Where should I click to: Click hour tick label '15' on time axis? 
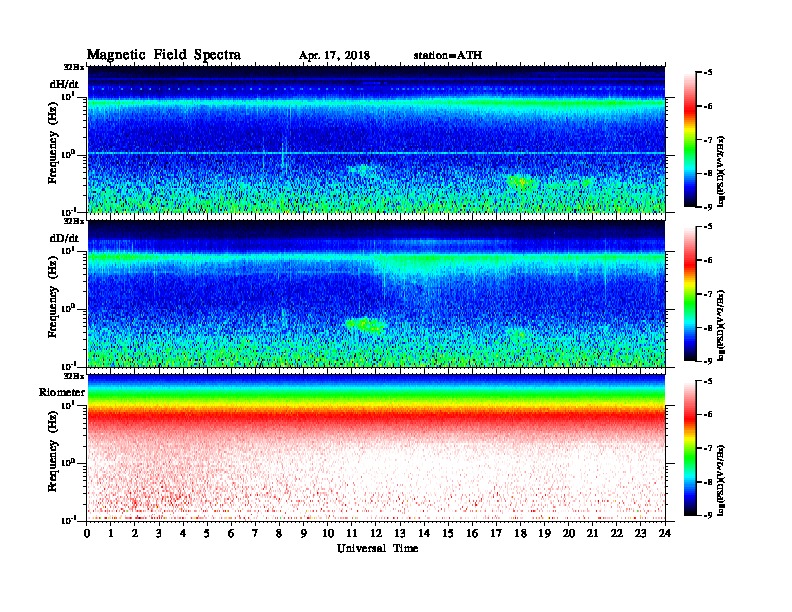[448, 533]
